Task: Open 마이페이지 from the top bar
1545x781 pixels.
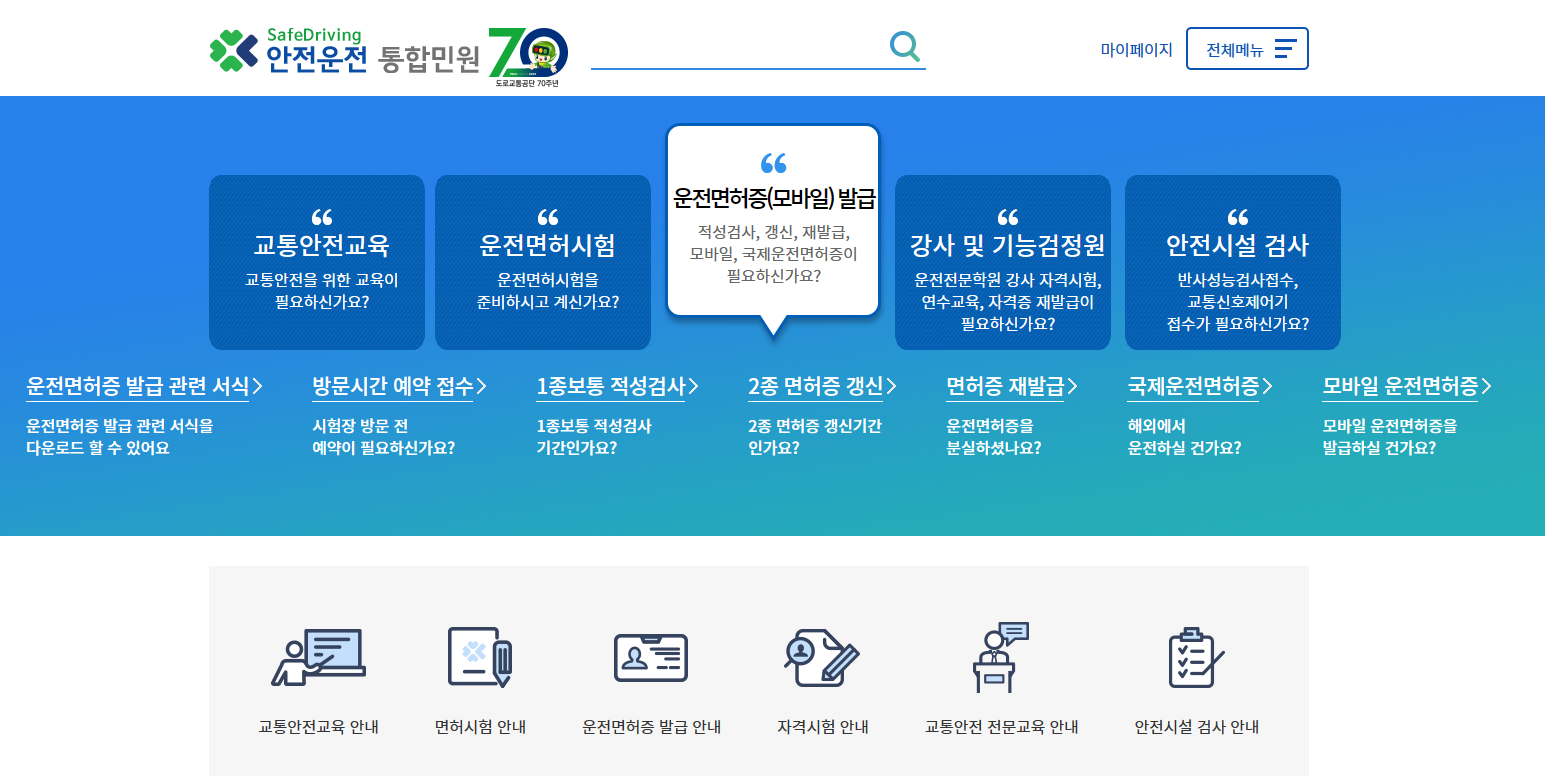Action: click(1135, 48)
